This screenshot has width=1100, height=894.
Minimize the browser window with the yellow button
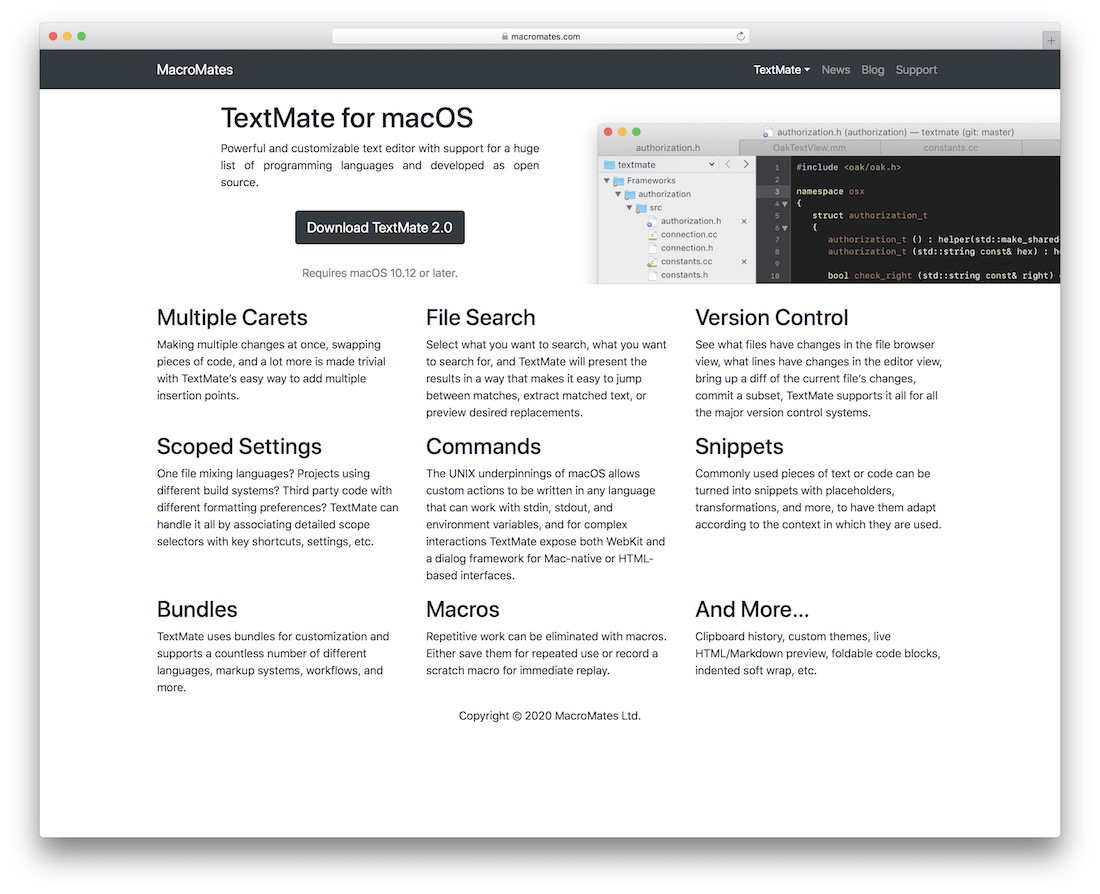[67, 36]
